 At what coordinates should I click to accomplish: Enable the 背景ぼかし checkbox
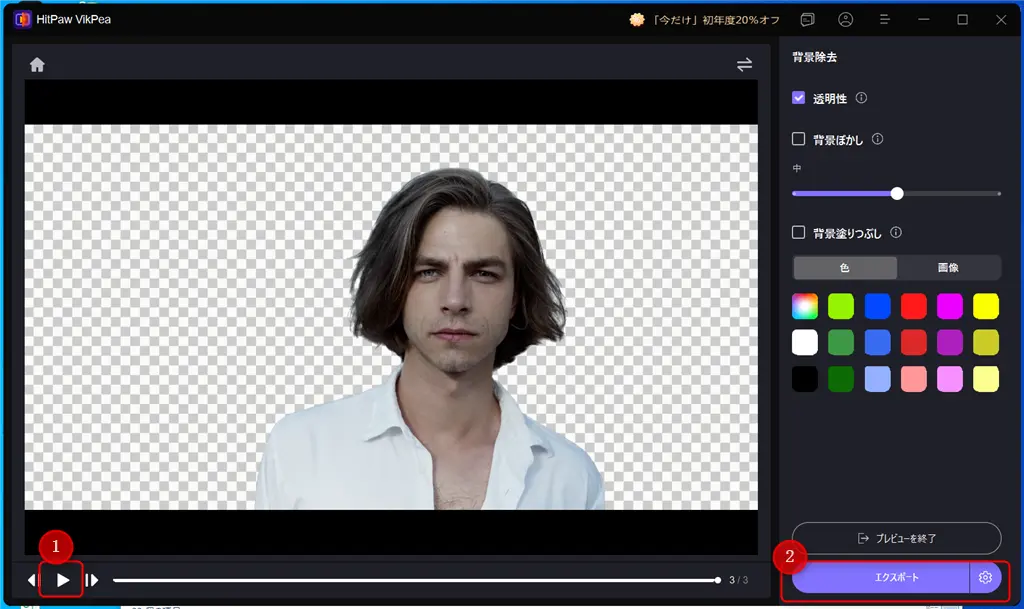[x=798, y=139]
